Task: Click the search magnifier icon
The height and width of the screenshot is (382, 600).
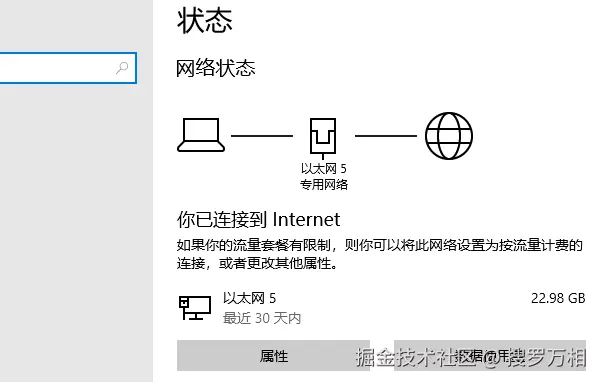Action: pos(122,68)
